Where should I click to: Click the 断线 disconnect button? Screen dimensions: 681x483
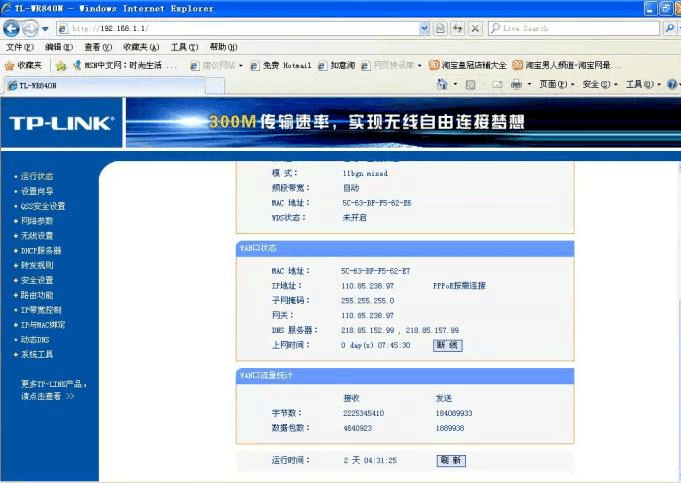pyautogui.click(x=446, y=345)
